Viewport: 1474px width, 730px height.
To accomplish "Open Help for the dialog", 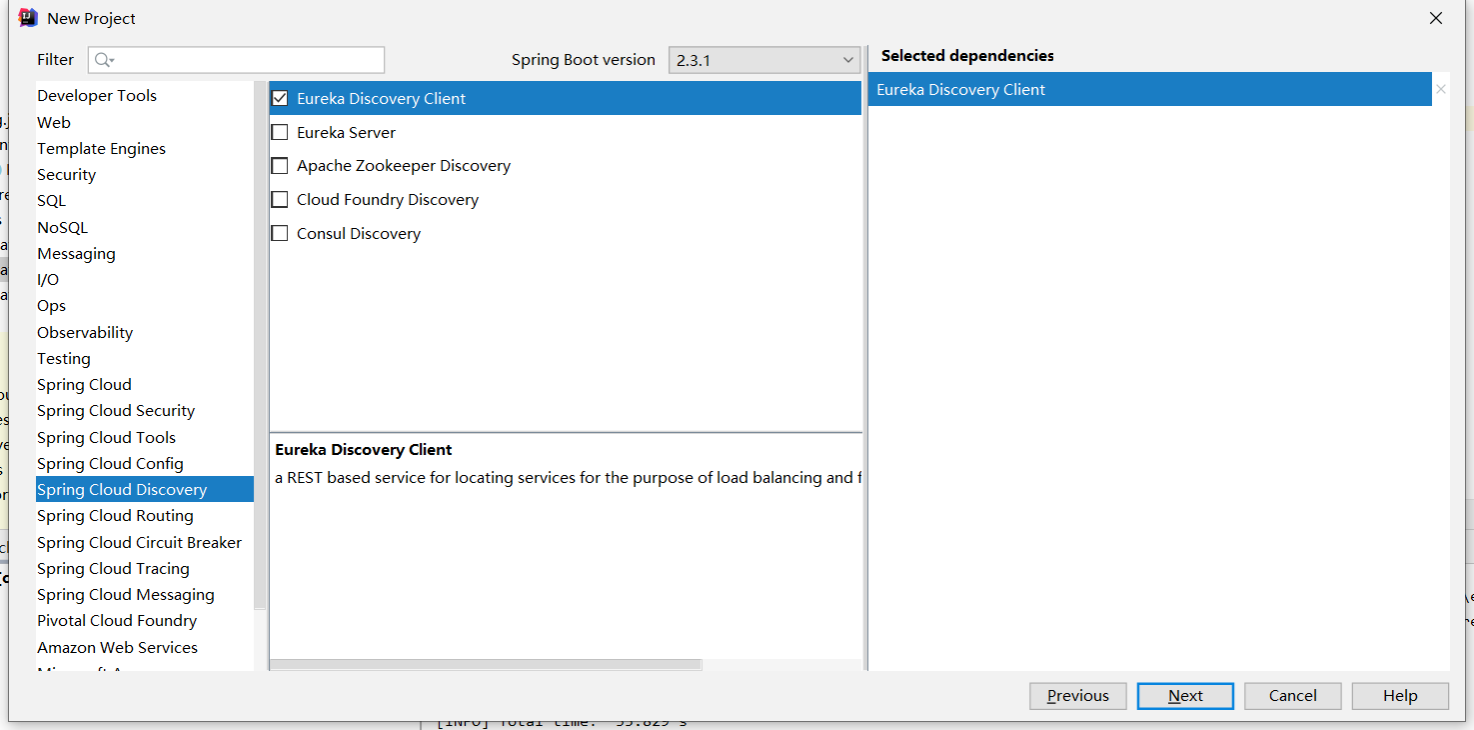I will pos(1400,696).
